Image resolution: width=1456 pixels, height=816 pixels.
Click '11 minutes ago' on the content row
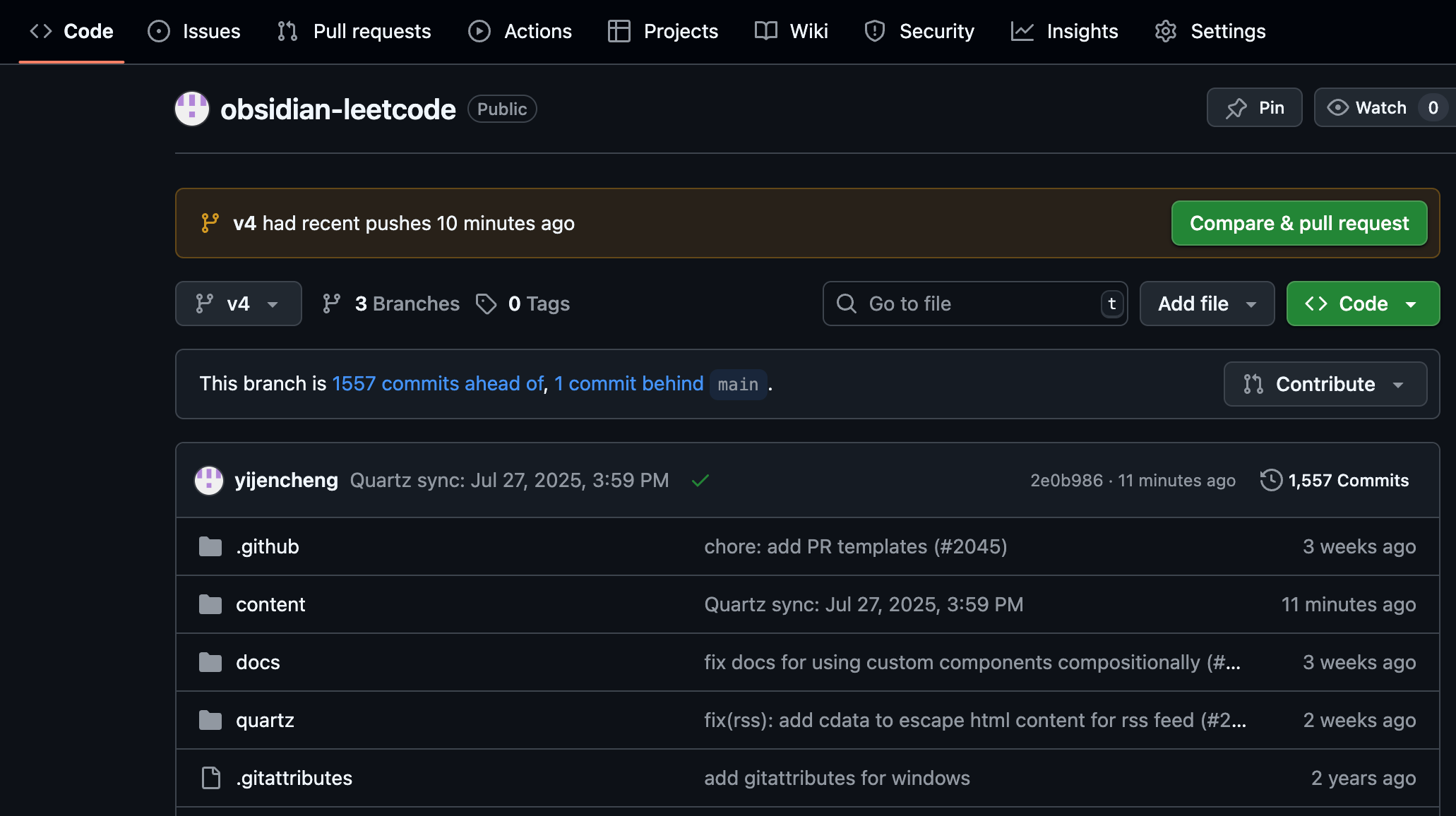click(1349, 604)
